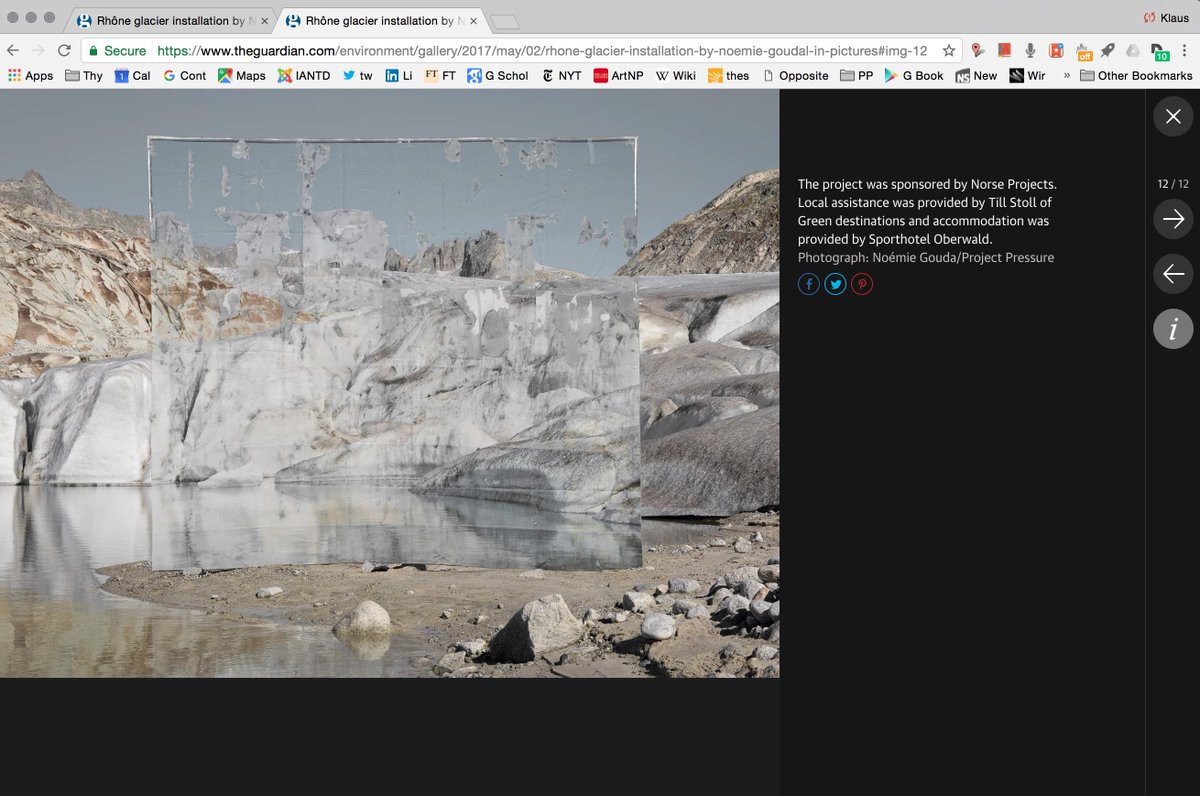
Task: Open the 'Wir' bookmark
Action: [1027, 75]
